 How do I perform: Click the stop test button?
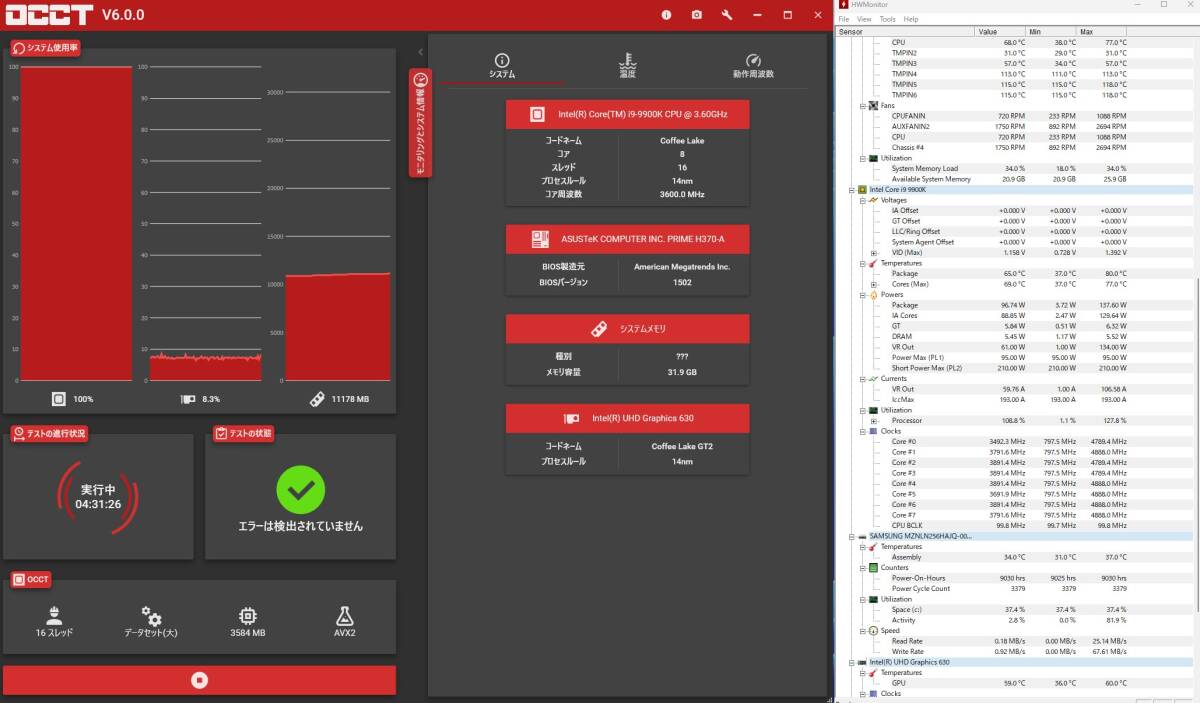(x=199, y=680)
